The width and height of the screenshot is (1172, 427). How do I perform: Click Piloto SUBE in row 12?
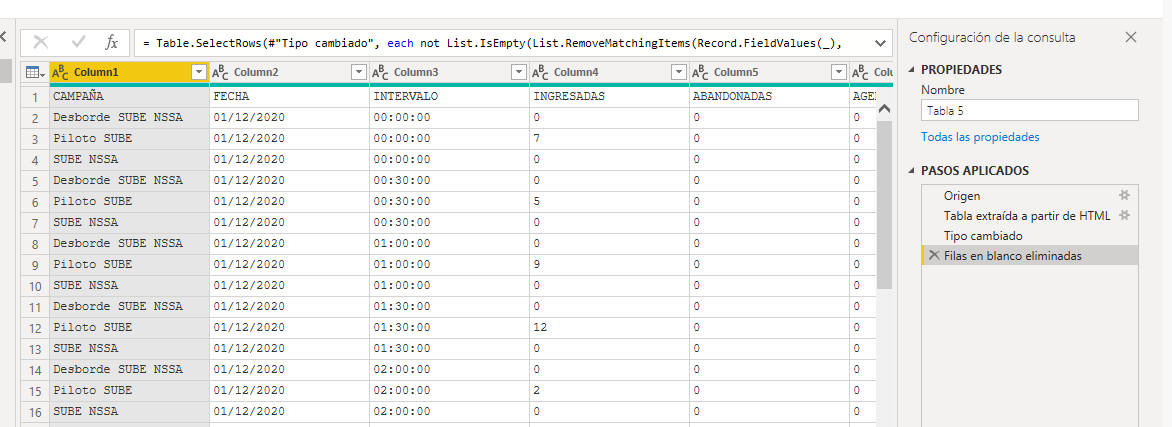tap(129, 327)
